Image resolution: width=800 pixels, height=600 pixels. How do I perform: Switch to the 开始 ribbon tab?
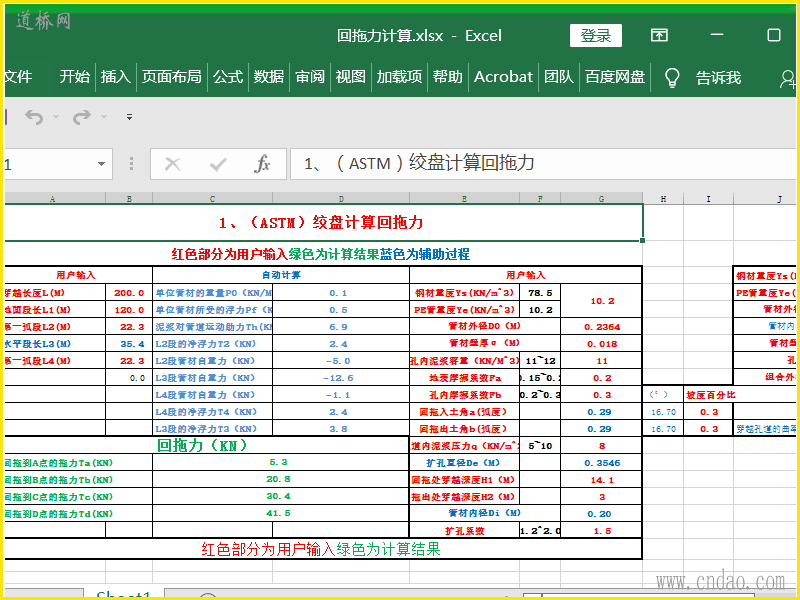74,77
